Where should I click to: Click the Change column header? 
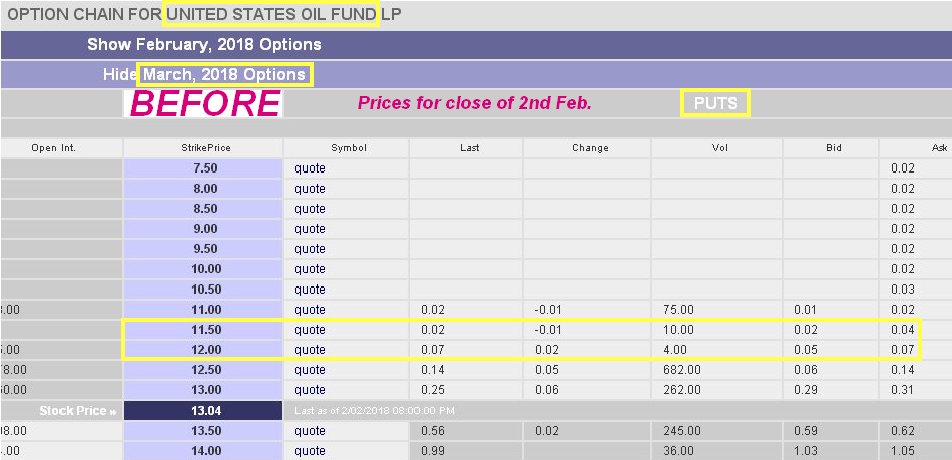coord(590,147)
